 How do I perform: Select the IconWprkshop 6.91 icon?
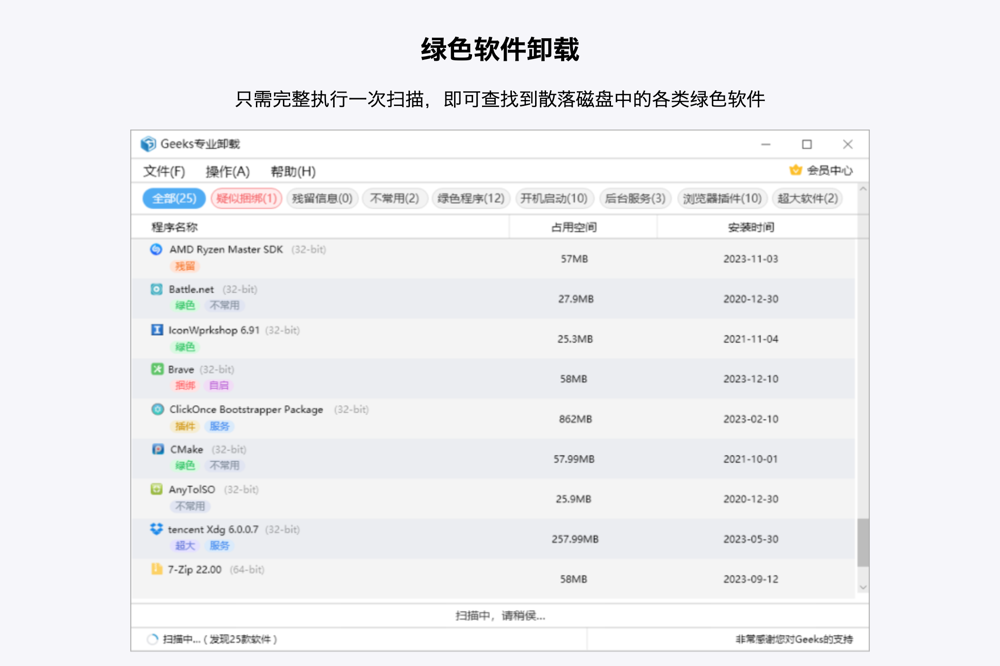coord(156,330)
